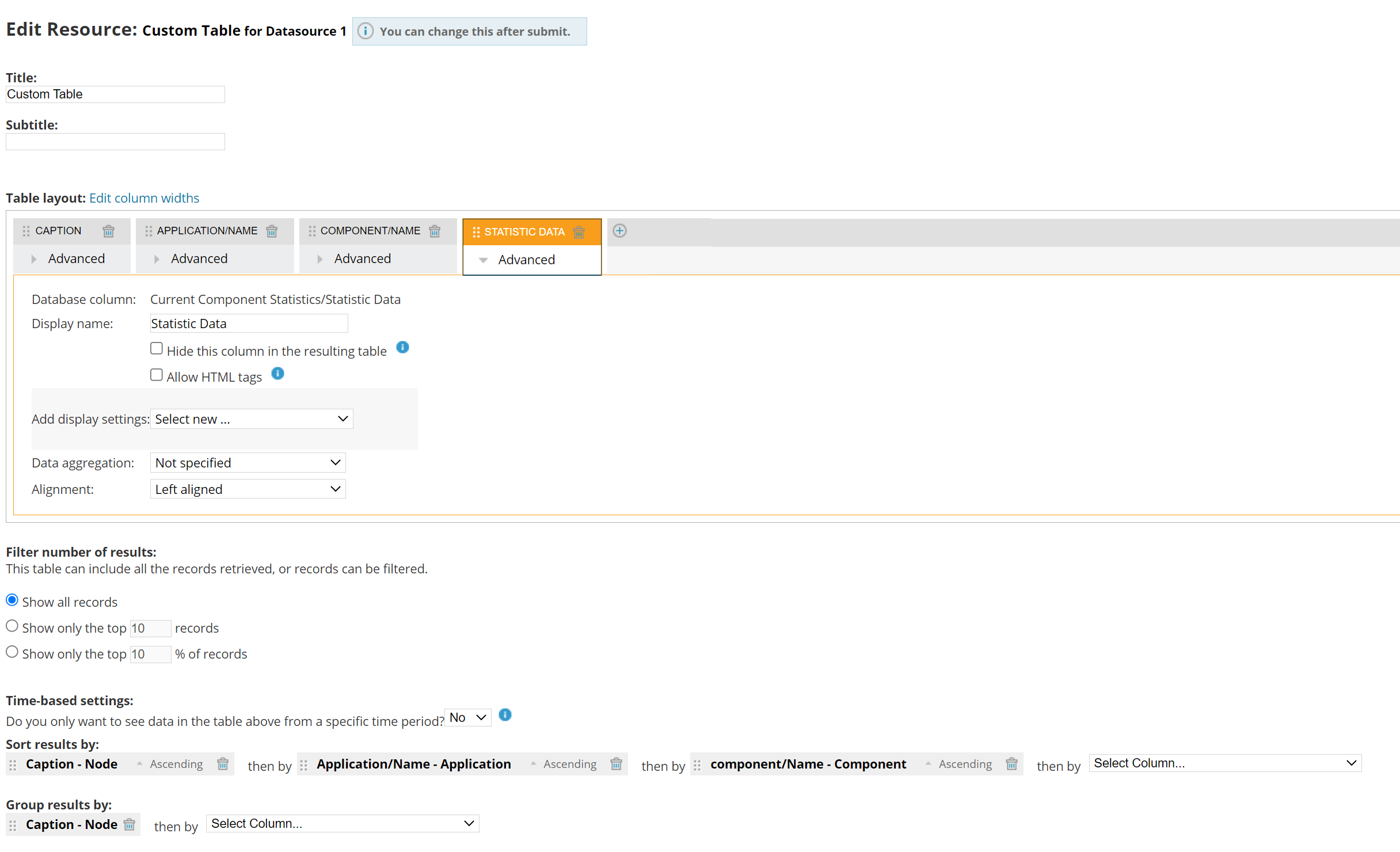Select Show only the top % of records

click(12, 652)
